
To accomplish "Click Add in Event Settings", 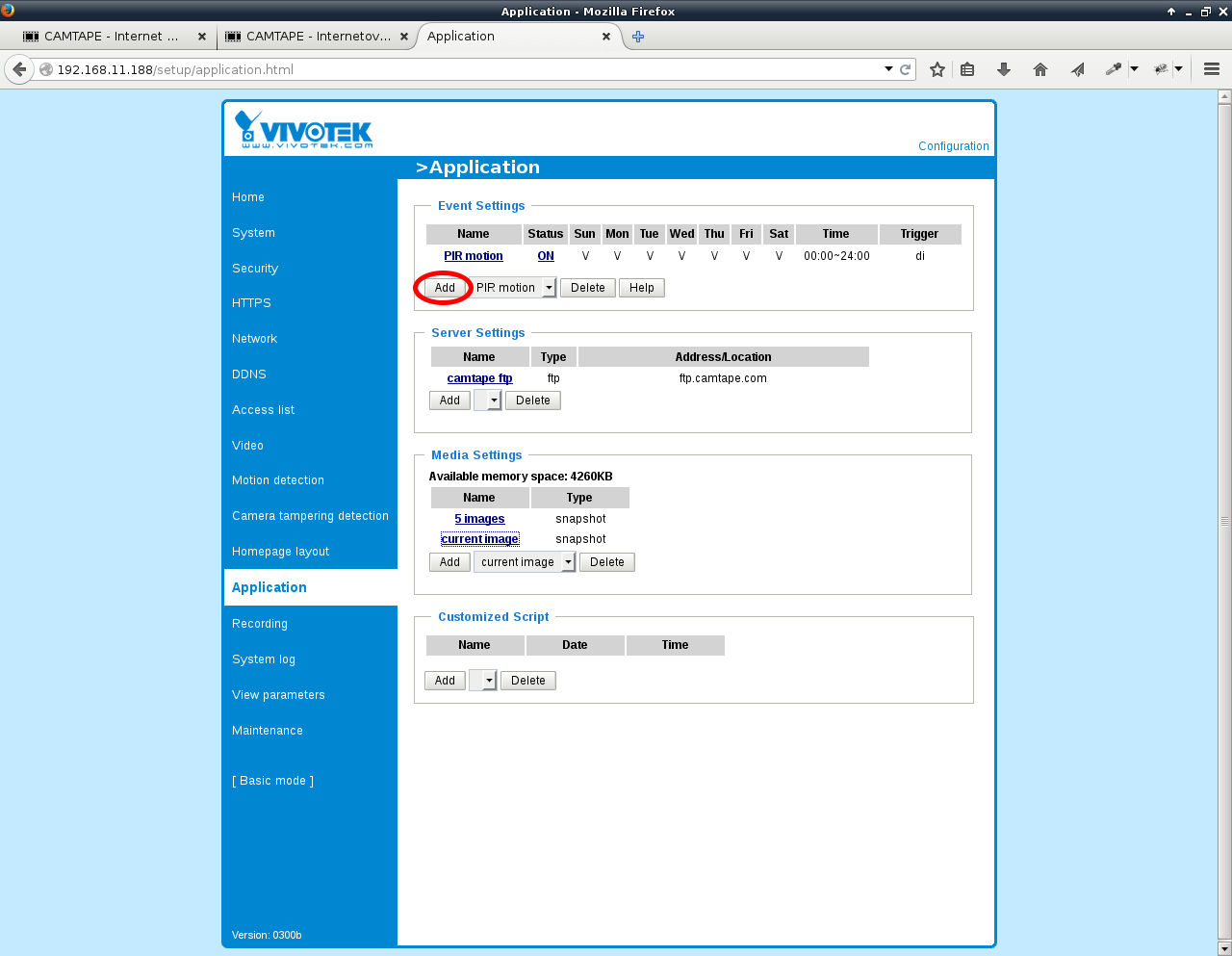I will point(445,288).
